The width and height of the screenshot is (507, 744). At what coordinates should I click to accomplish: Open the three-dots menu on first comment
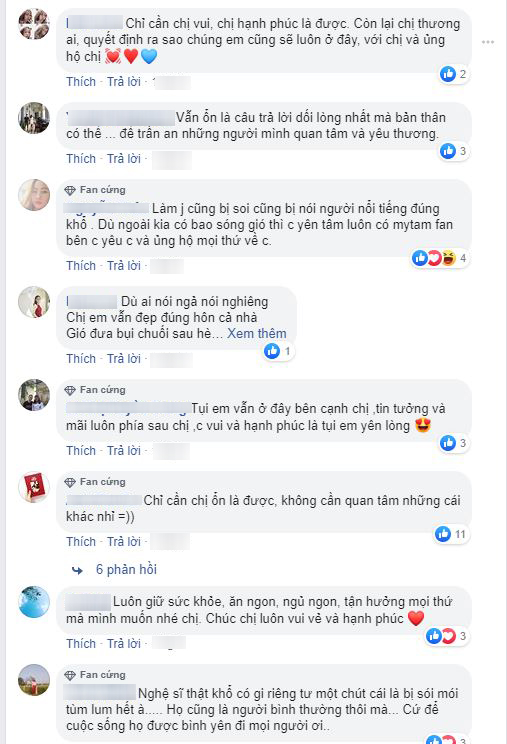(x=488, y=42)
